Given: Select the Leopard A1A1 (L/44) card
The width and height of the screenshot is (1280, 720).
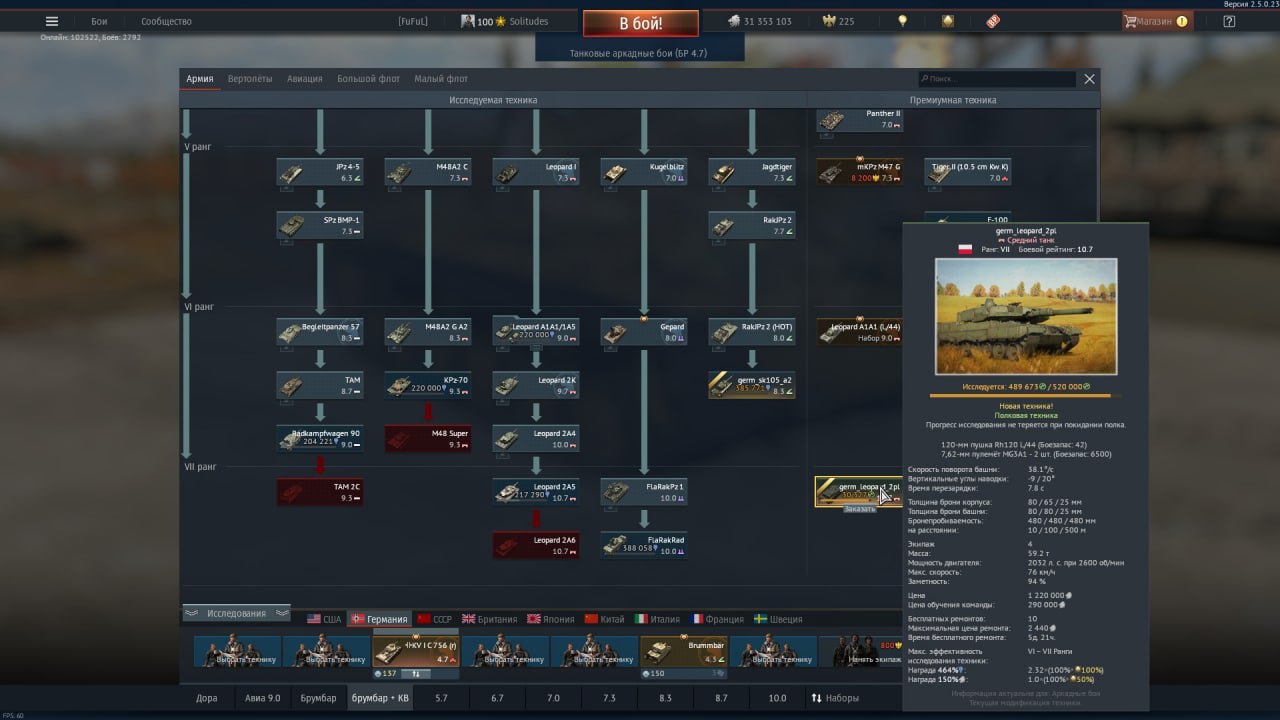Looking at the screenshot, I should click(x=860, y=332).
